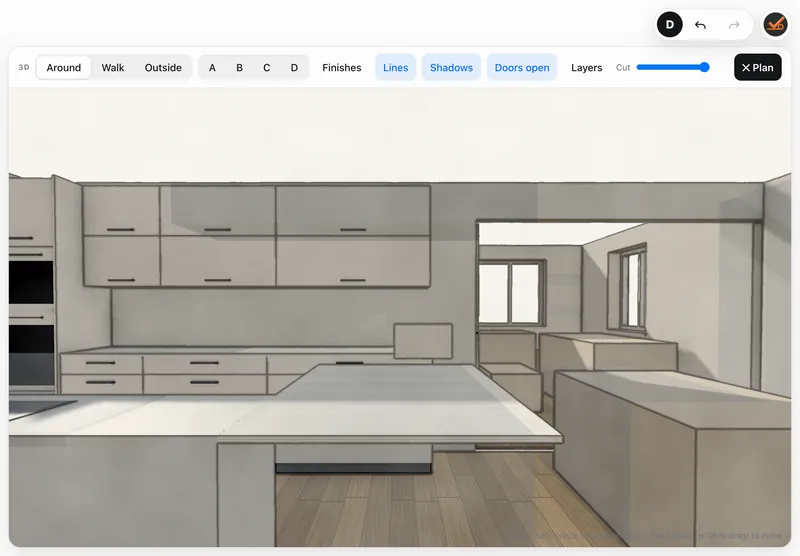The image size is (800, 556).
Task: Select camera preset C
Action: tap(266, 67)
